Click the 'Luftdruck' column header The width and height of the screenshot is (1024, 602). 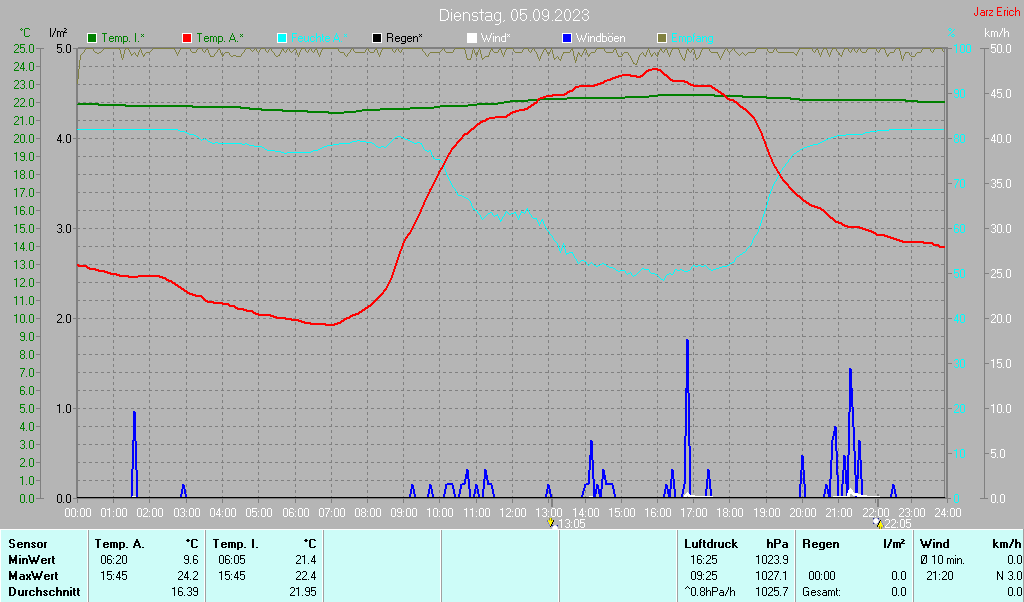711,544
